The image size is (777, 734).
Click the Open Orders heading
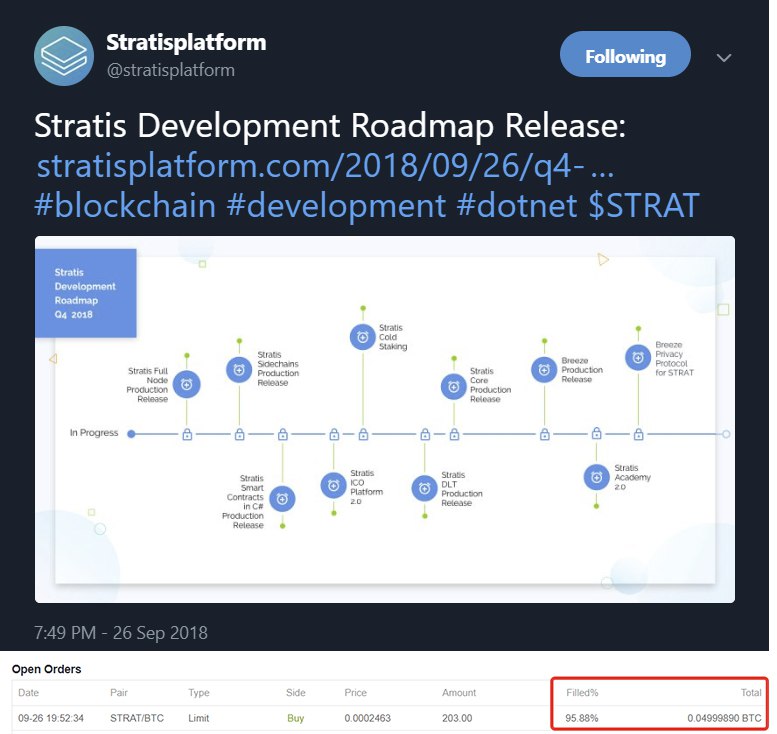pyautogui.click(x=47, y=669)
